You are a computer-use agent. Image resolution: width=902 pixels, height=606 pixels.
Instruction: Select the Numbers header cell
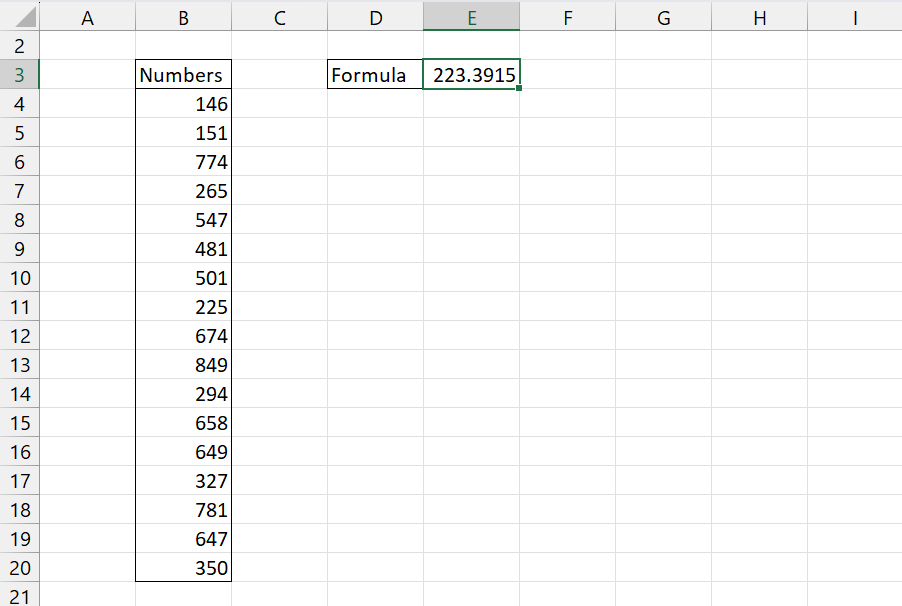click(x=183, y=75)
